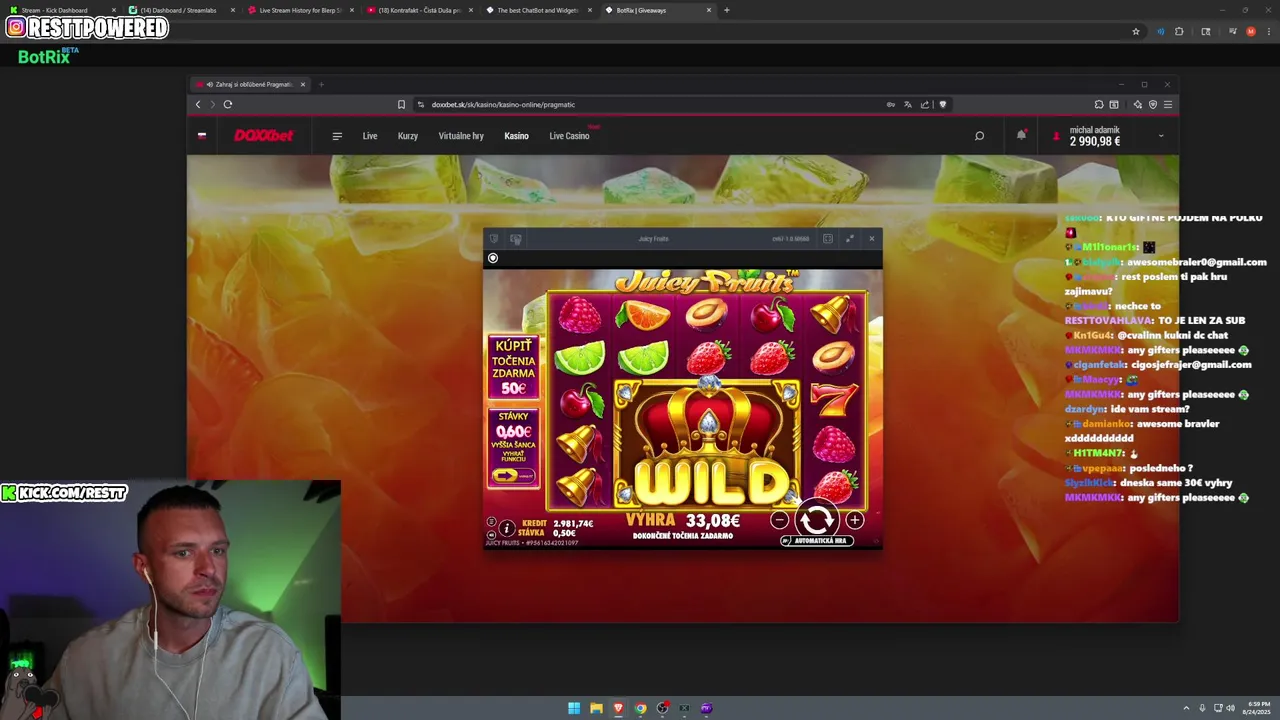This screenshot has height=720, width=1280.
Task: Decrease bet with the minus button
Action: tap(779, 520)
